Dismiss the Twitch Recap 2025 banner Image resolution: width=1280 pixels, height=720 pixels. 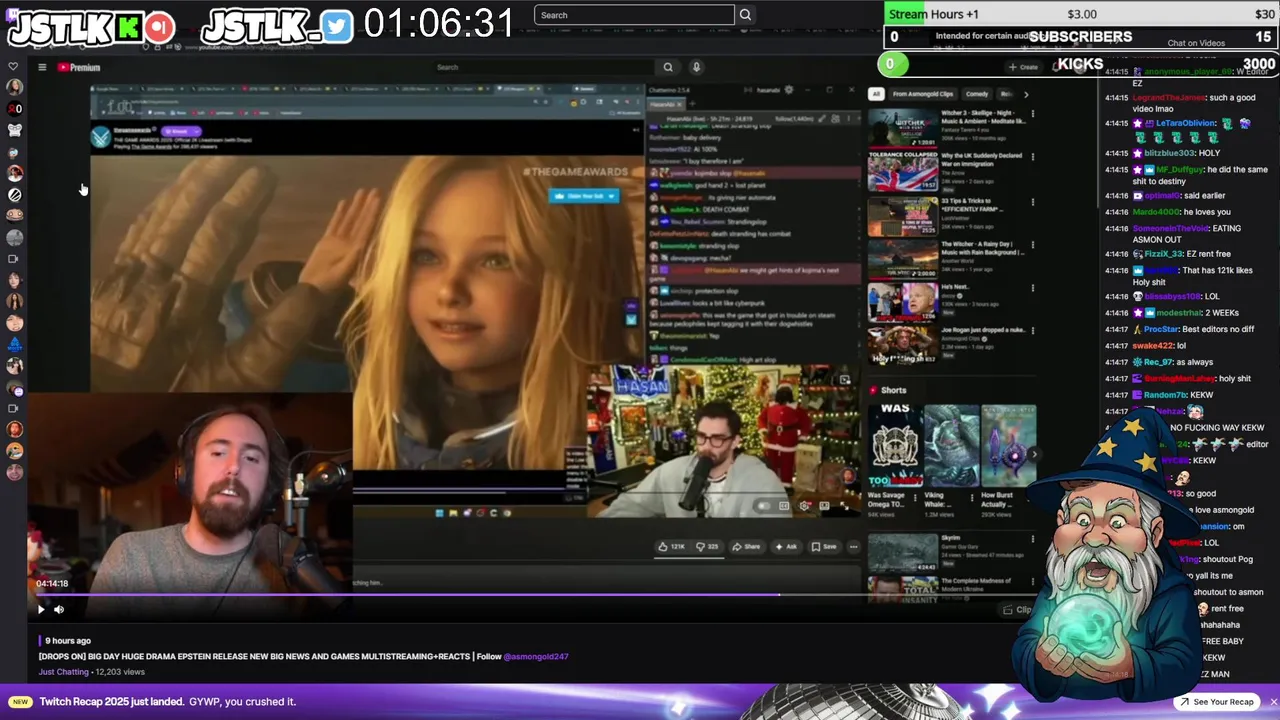coord(1273,702)
